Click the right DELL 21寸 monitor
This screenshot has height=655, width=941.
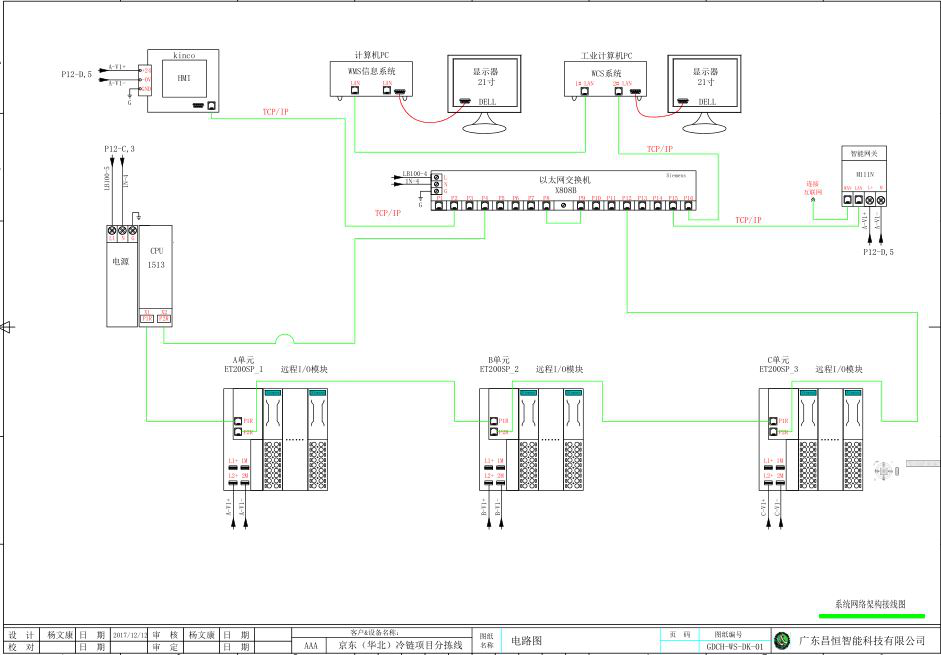tap(705, 94)
